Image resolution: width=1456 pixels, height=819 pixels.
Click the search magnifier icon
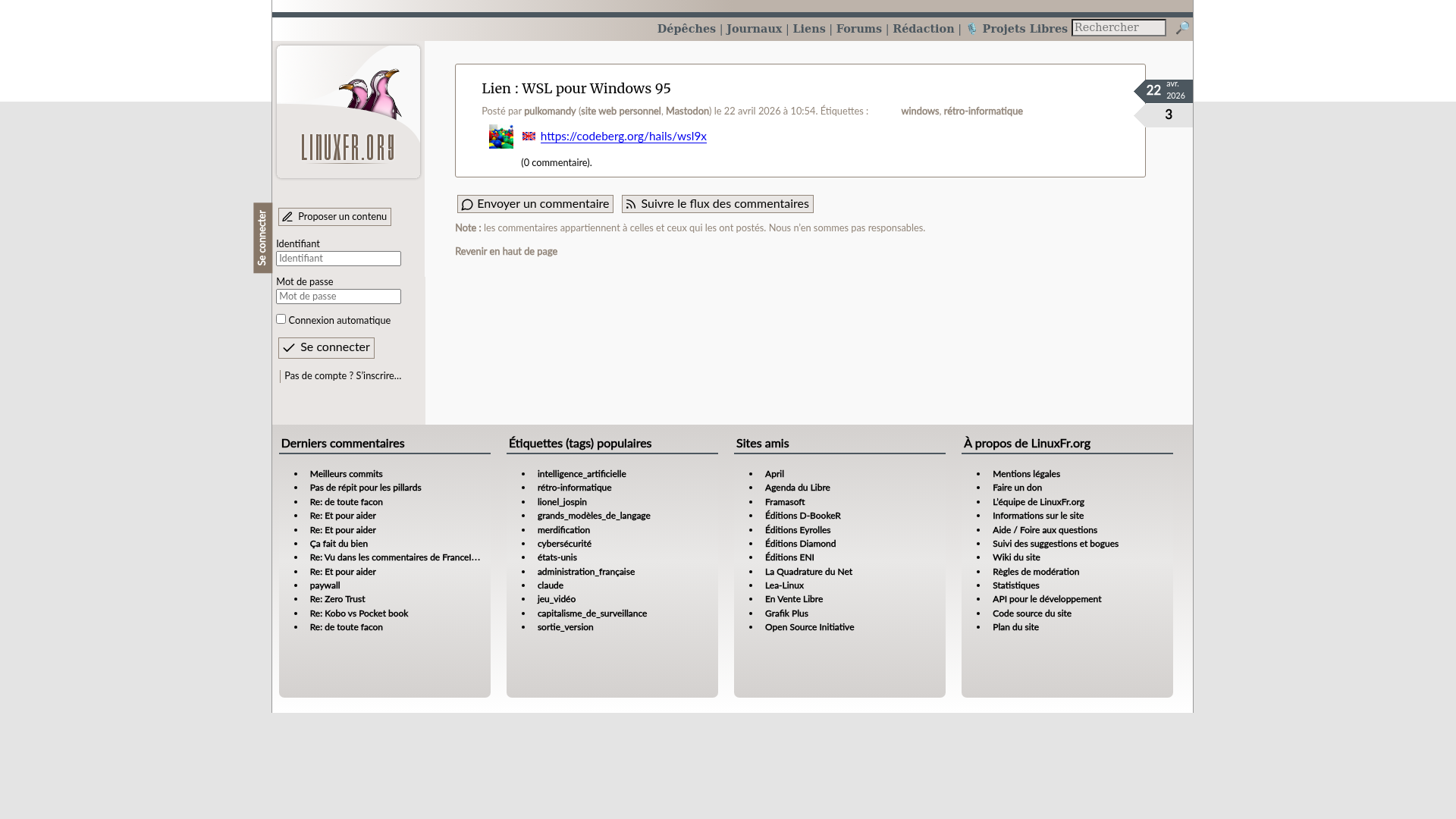click(1182, 28)
